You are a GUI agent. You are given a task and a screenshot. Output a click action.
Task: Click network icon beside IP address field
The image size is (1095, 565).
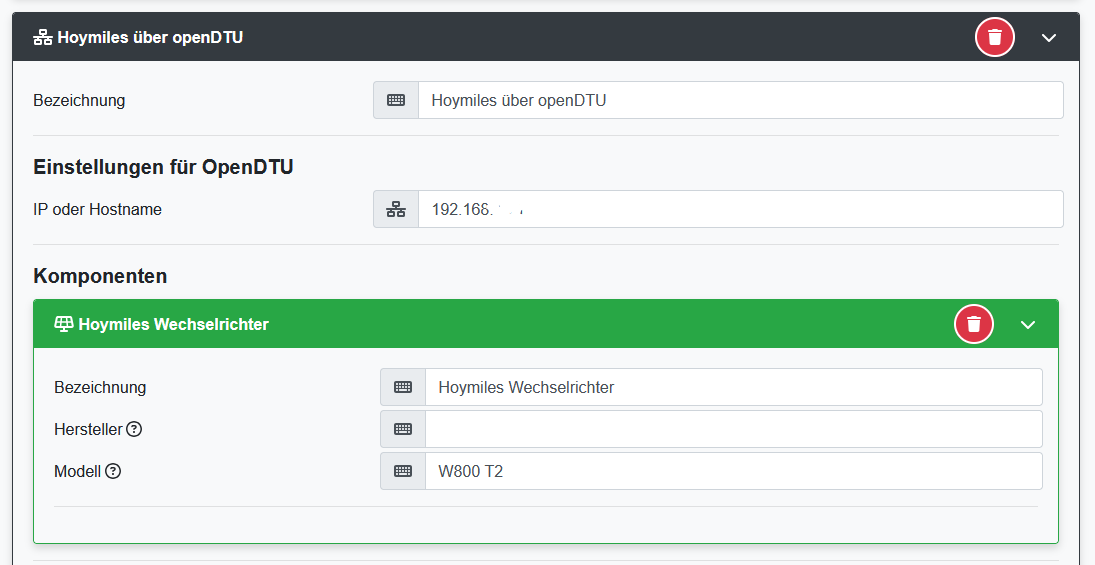(396, 210)
